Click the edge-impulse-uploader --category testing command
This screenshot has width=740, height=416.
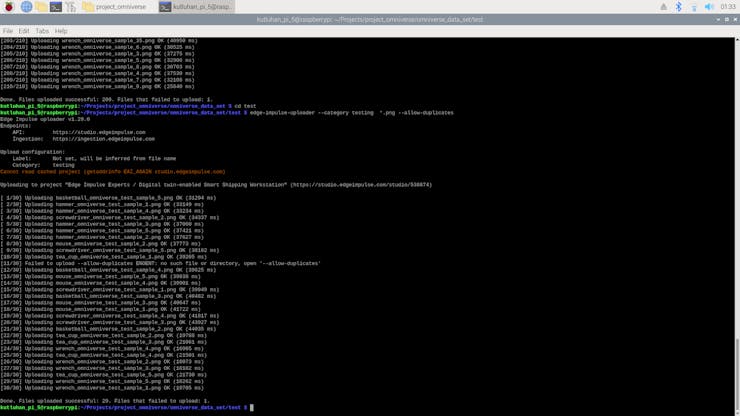352,113
